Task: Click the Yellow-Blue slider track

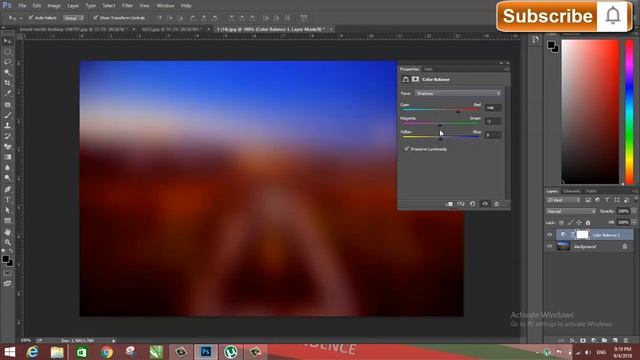Action: pyautogui.click(x=440, y=137)
